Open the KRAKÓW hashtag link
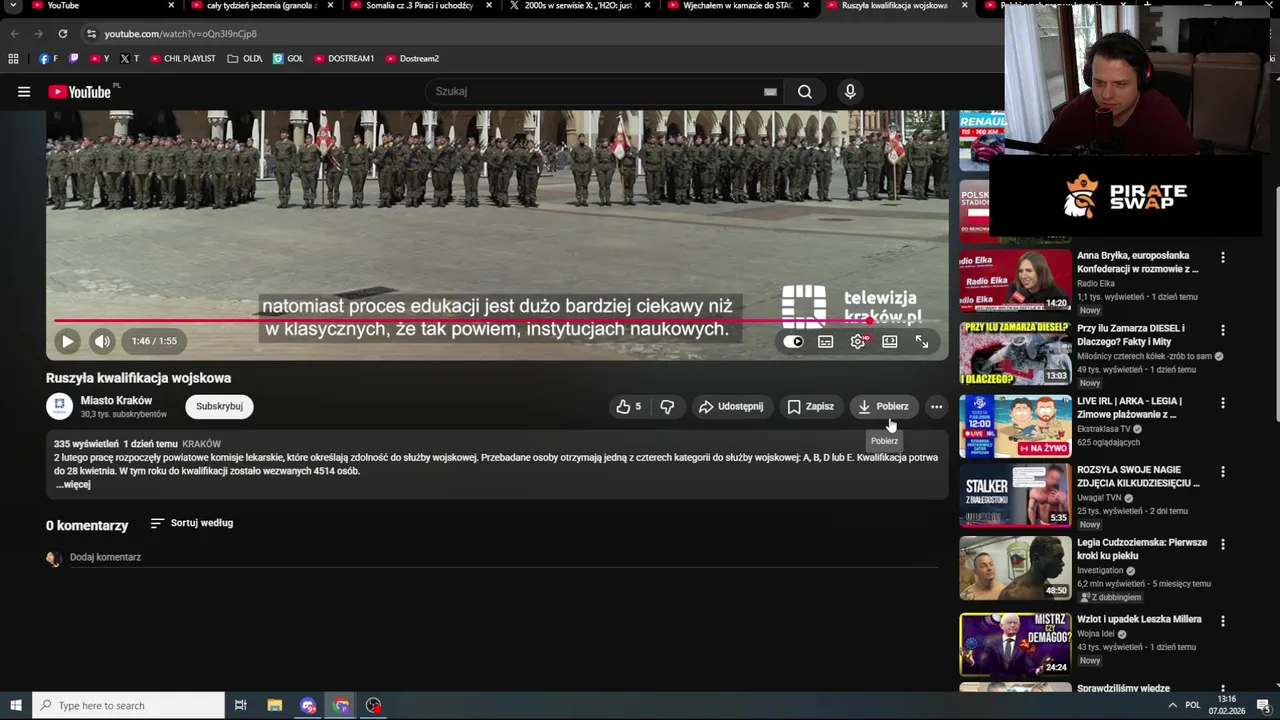The image size is (1280, 720). (201, 444)
